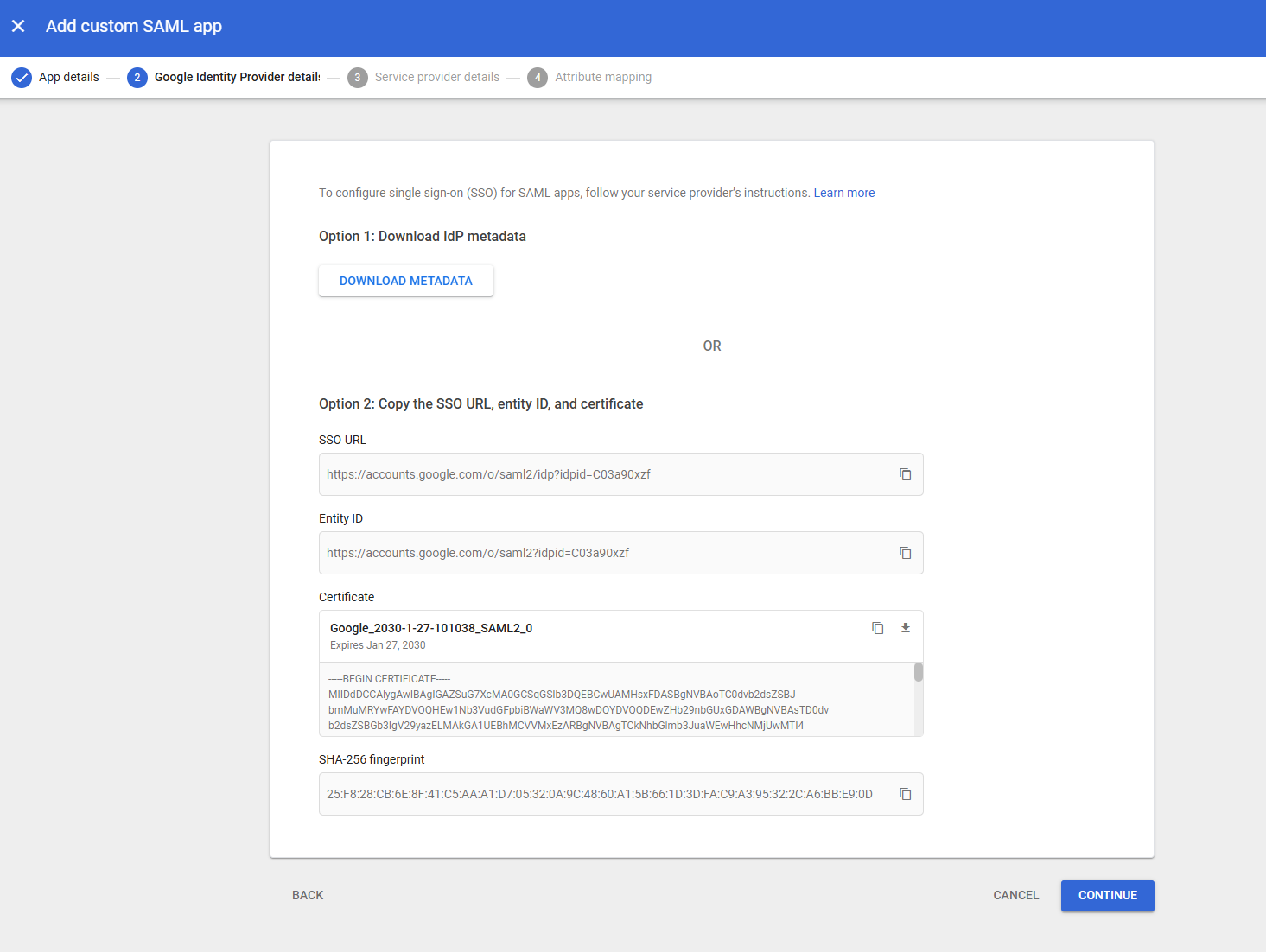Click the App details checkmark icon
This screenshot has height=952, width=1266.
22,78
